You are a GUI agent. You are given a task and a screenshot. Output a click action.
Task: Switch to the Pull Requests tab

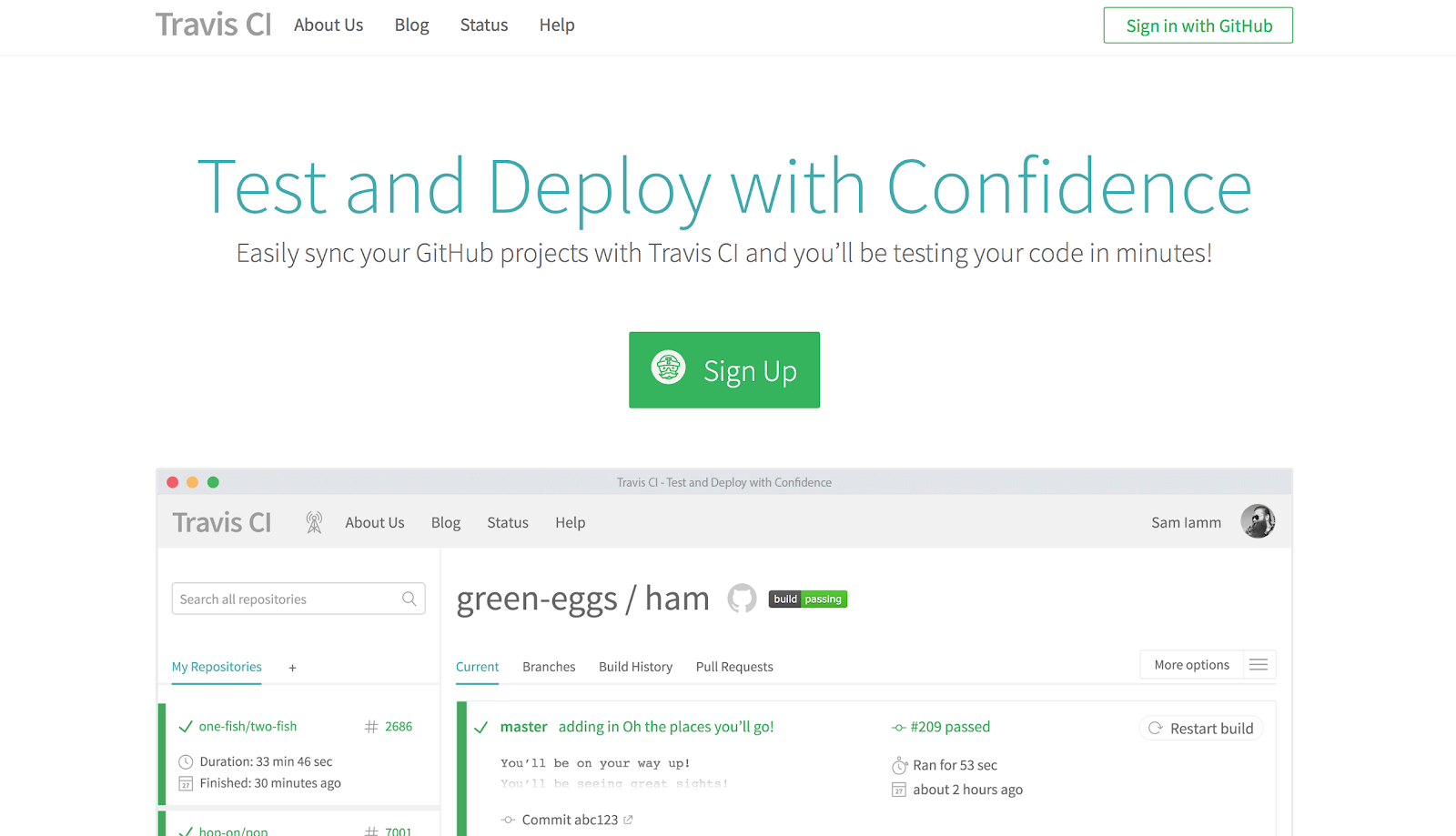[734, 667]
